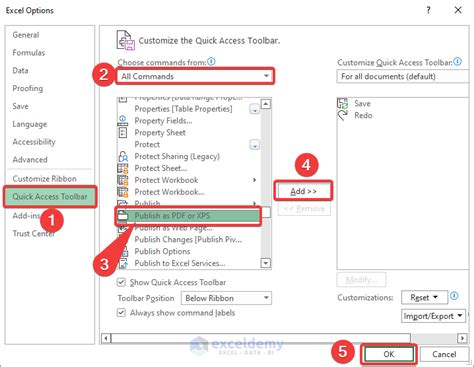Open the Choose commands from dropdown
The width and height of the screenshot is (474, 367).
click(x=195, y=76)
